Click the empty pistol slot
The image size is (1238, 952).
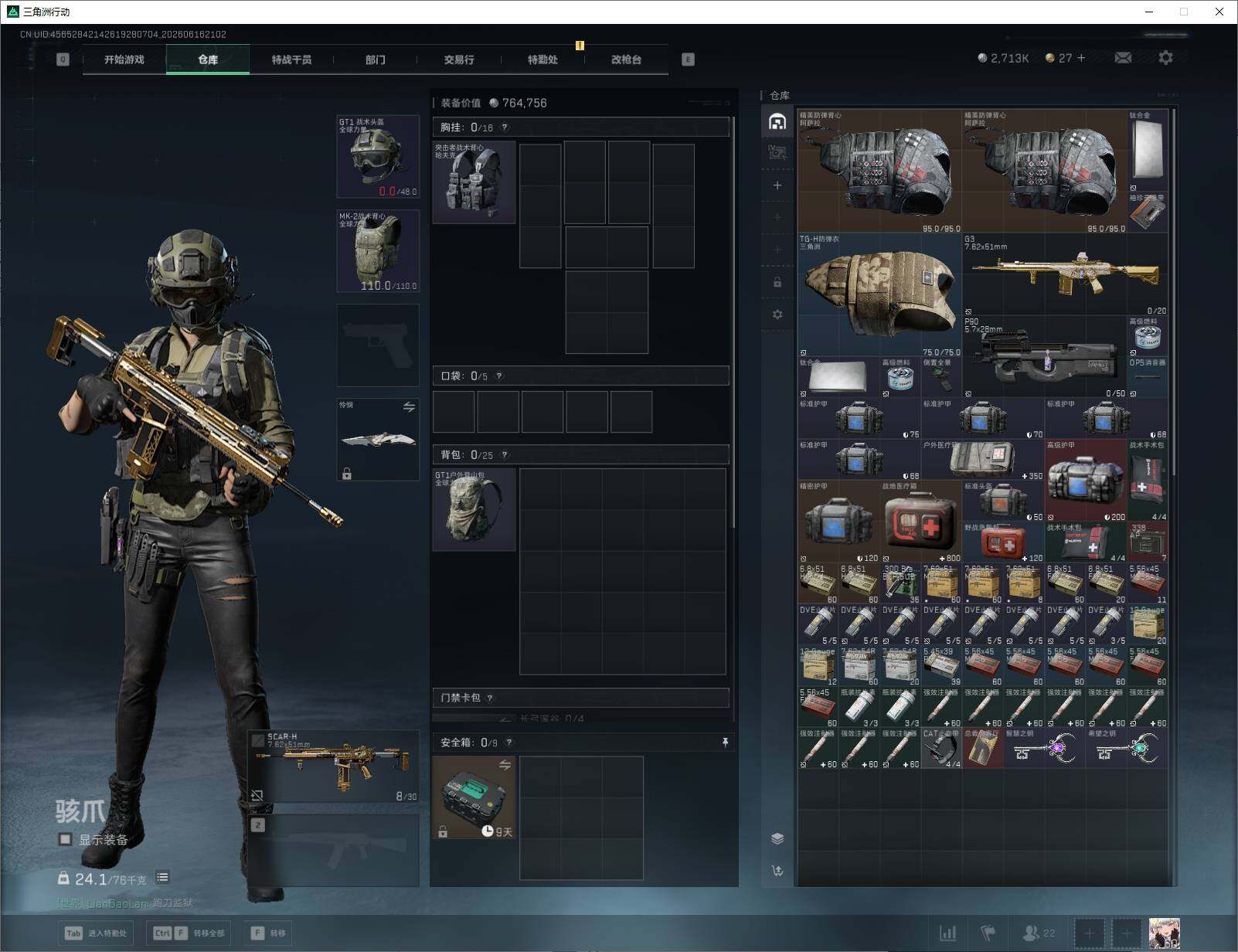pyautogui.click(x=378, y=345)
